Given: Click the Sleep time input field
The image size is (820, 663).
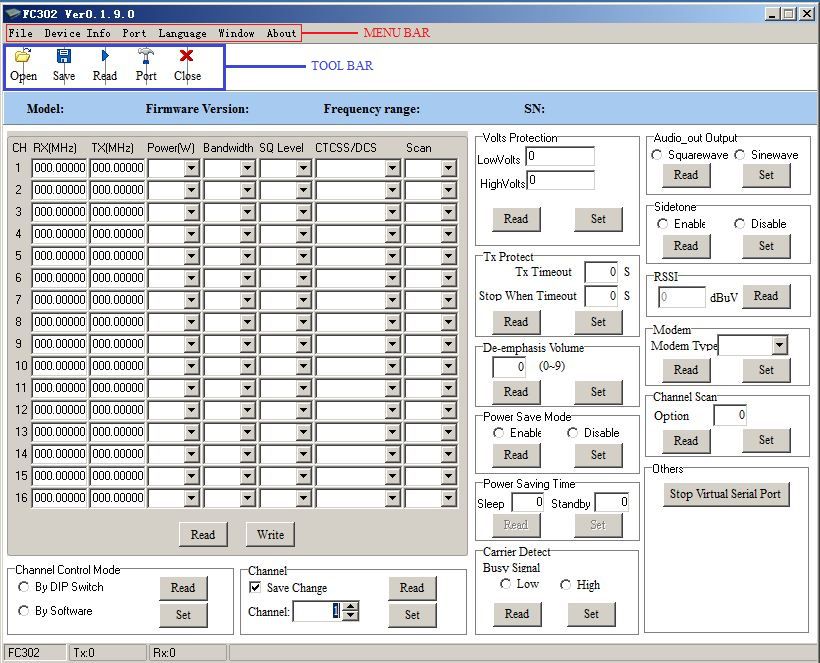Looking at the screenshot, I should coord(528,502).
